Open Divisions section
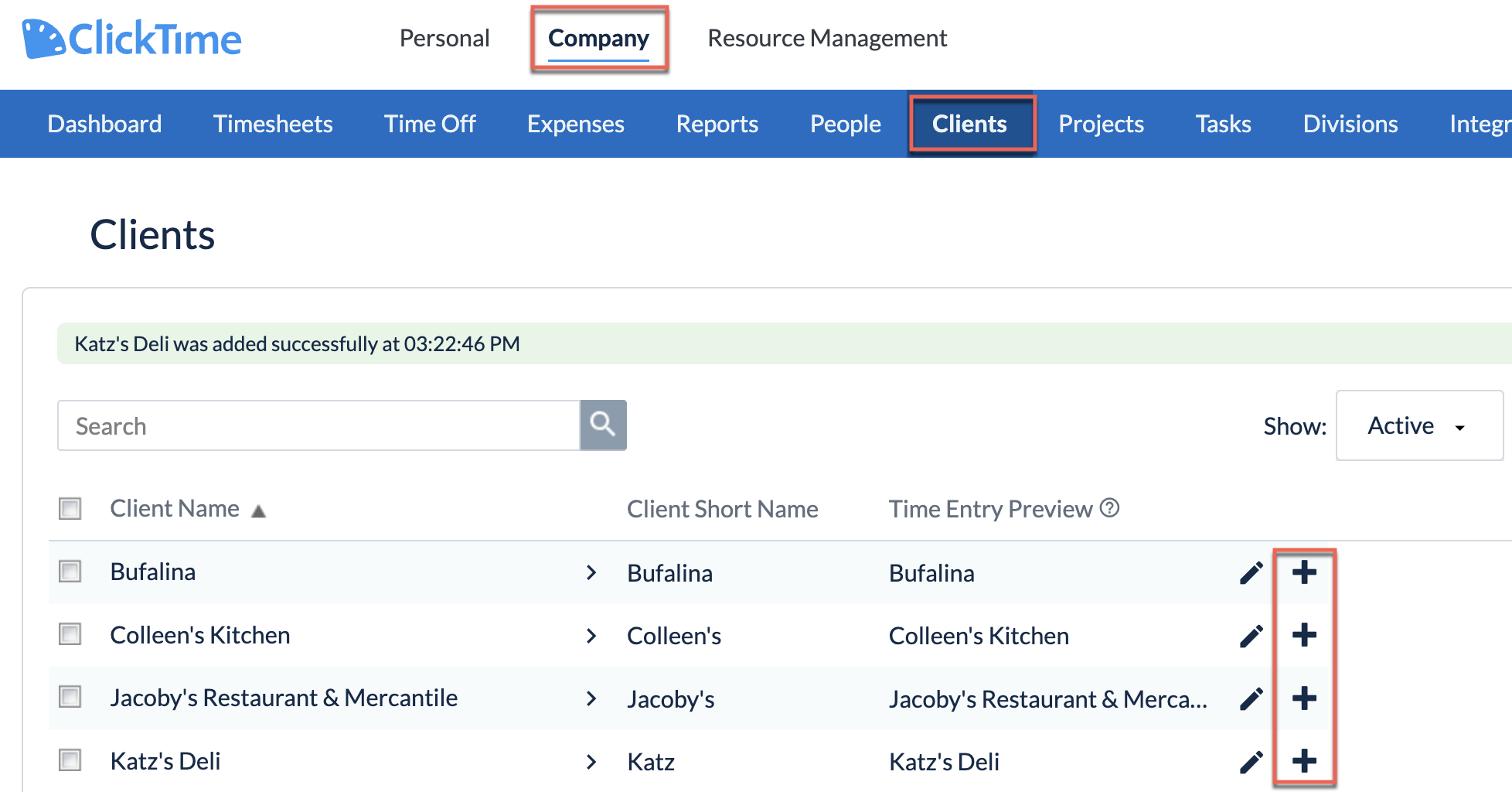 [1350, 124]
